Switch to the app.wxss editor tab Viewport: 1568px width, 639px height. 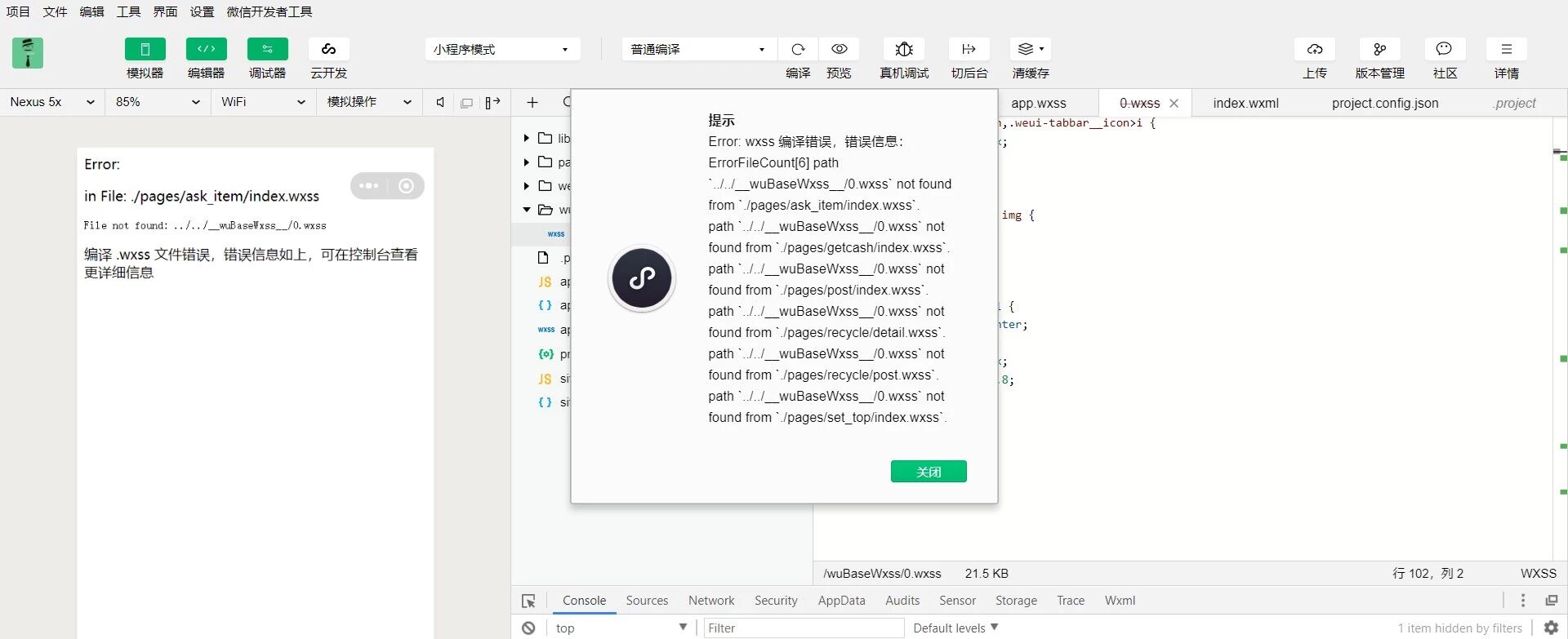point(1038,104)
